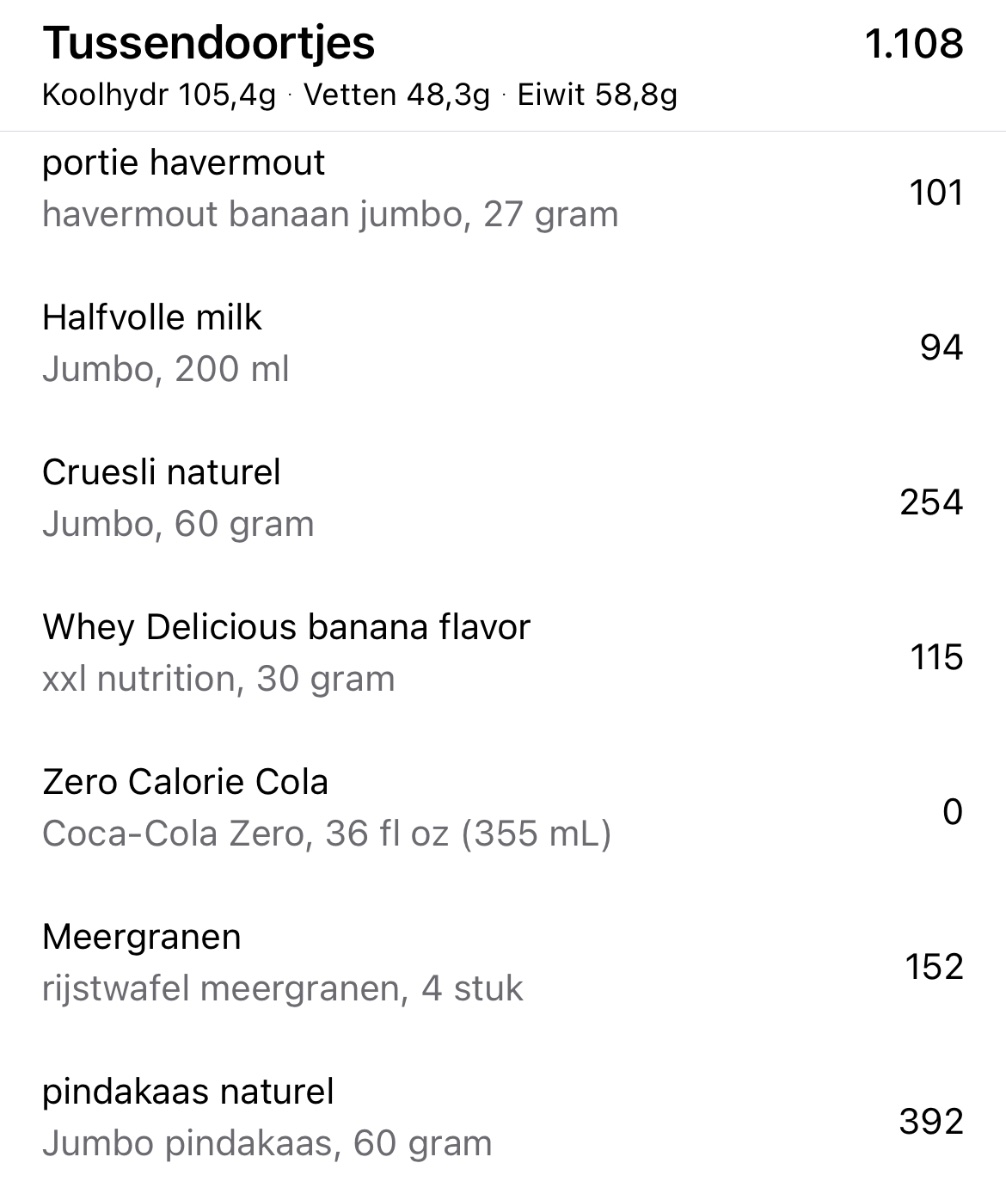
Task: Tap the 1.108 total calories value
Action: point(913,44)
